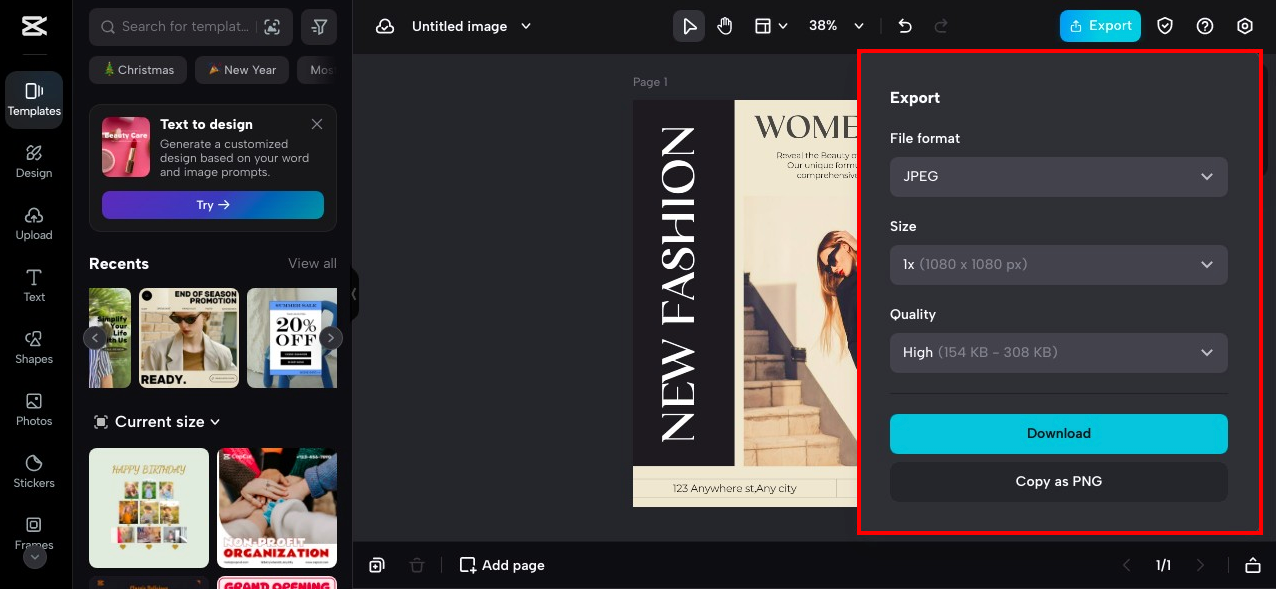Image resolution: width=1276 pixels, height=589 pixels.
Task: Expand the Size 1x dropdown
Action: 1059,265
